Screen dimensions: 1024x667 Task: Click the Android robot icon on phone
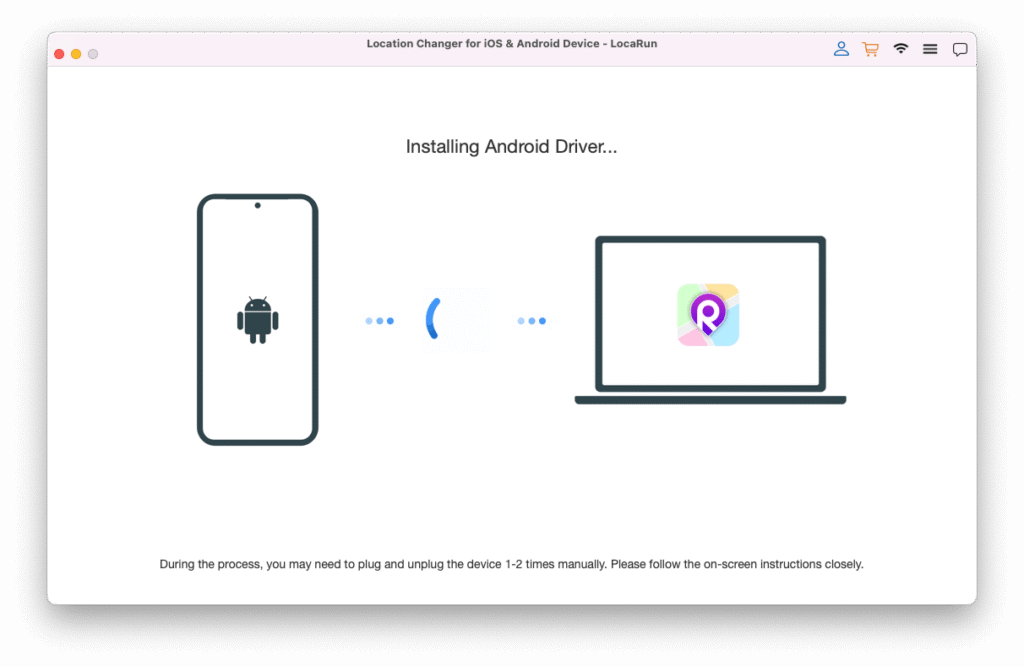[257, 319]
